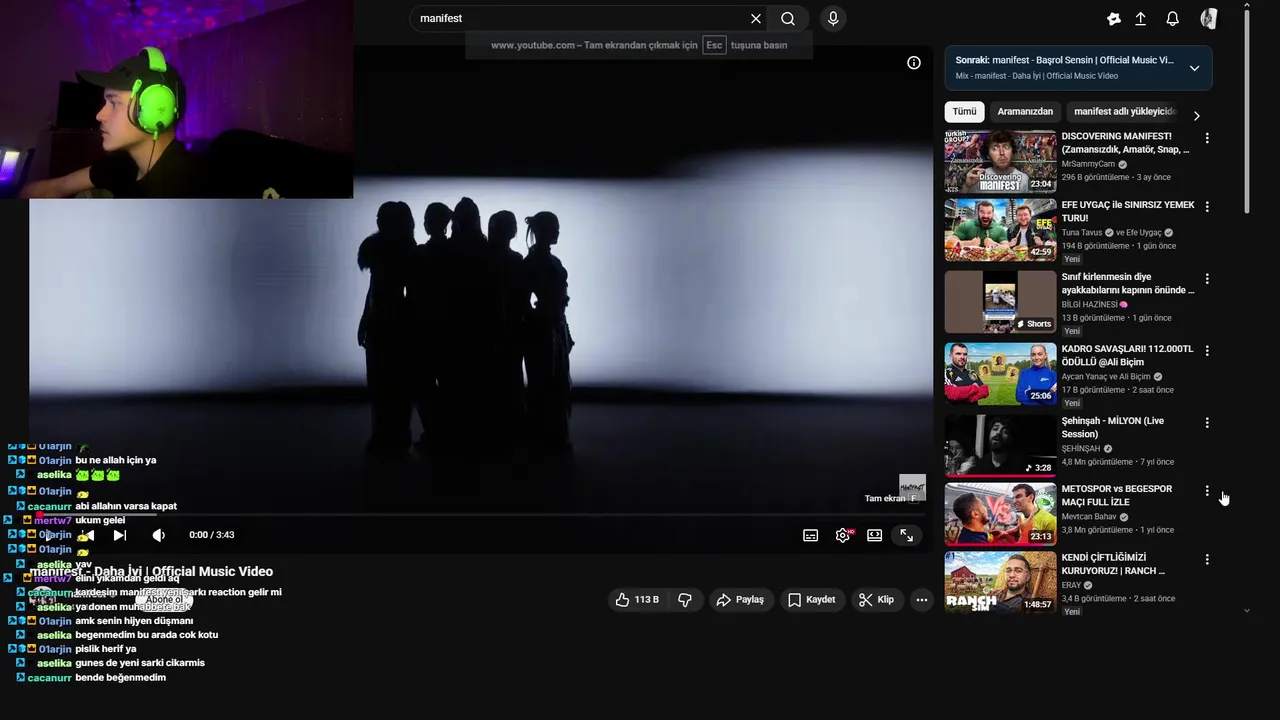This screenshot has height=720, width=1280.
Task: Open the account avatar menu
Action: tap(1208, 19)
